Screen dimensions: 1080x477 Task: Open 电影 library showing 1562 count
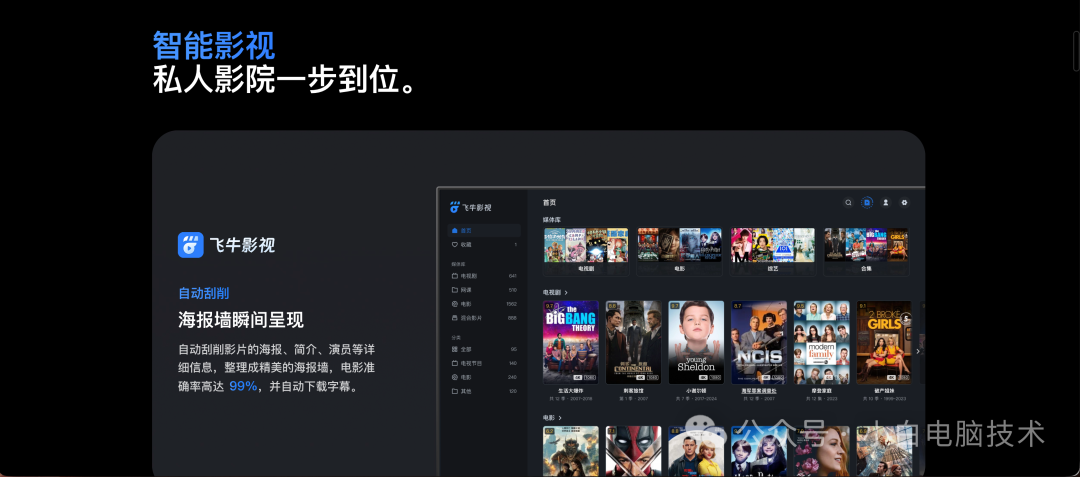[x=484, y=304]
